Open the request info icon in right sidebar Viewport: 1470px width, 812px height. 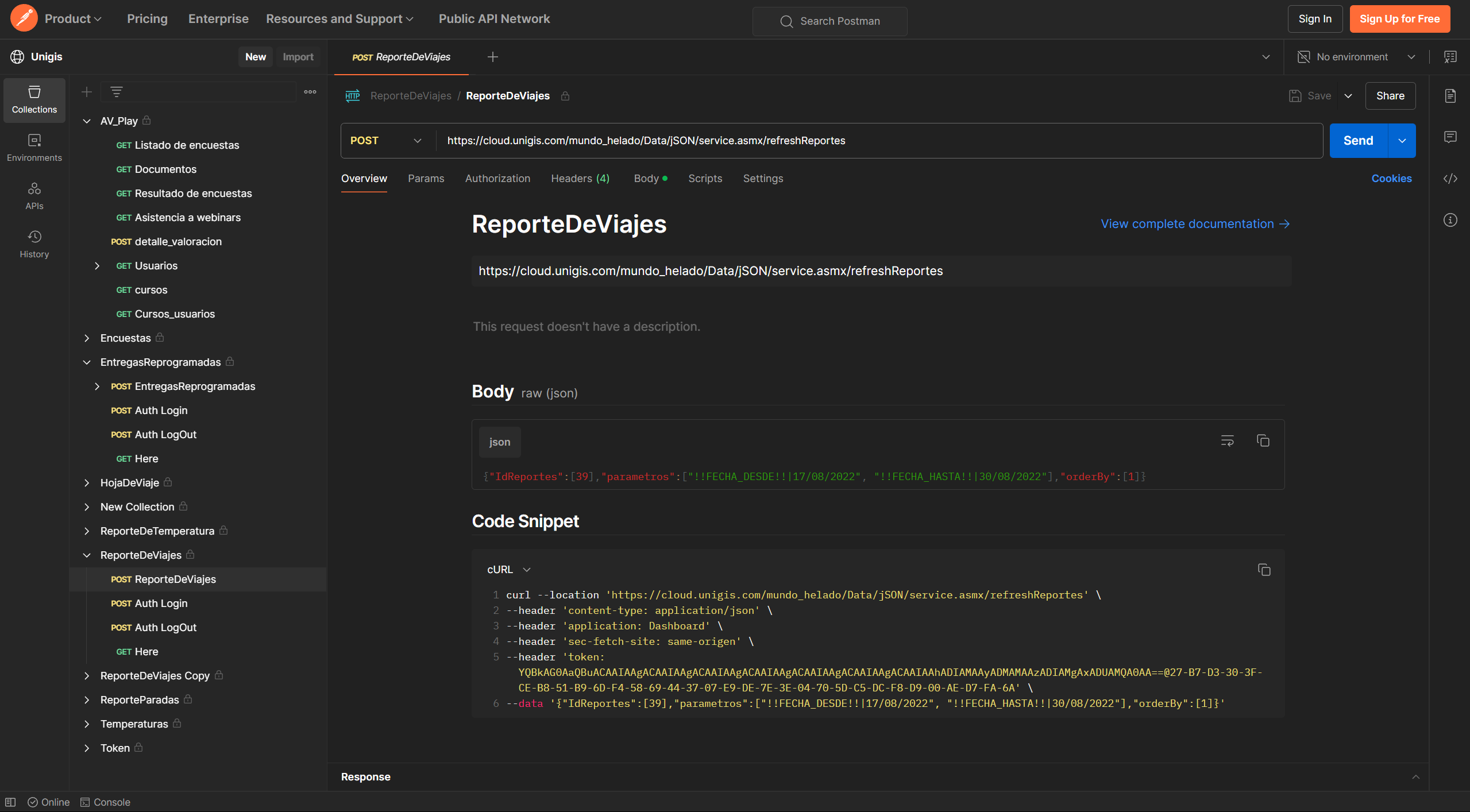point(1450,220)
